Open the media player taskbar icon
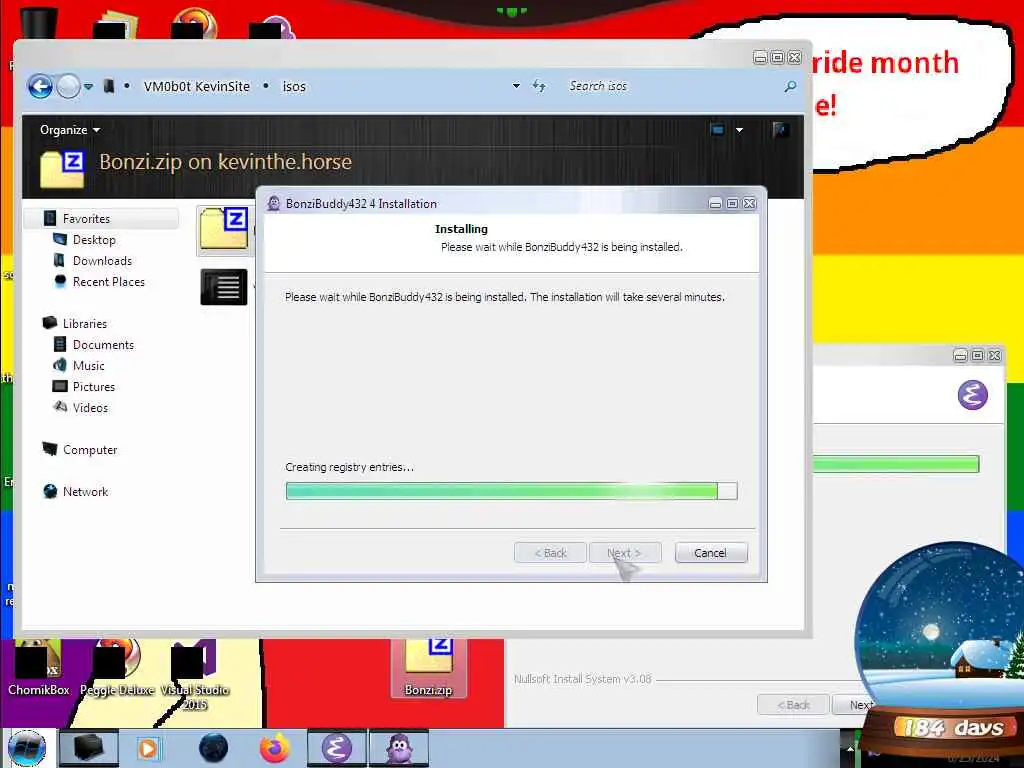The image size is (1024, 768). pyautogui.click(x=148, y=748)
